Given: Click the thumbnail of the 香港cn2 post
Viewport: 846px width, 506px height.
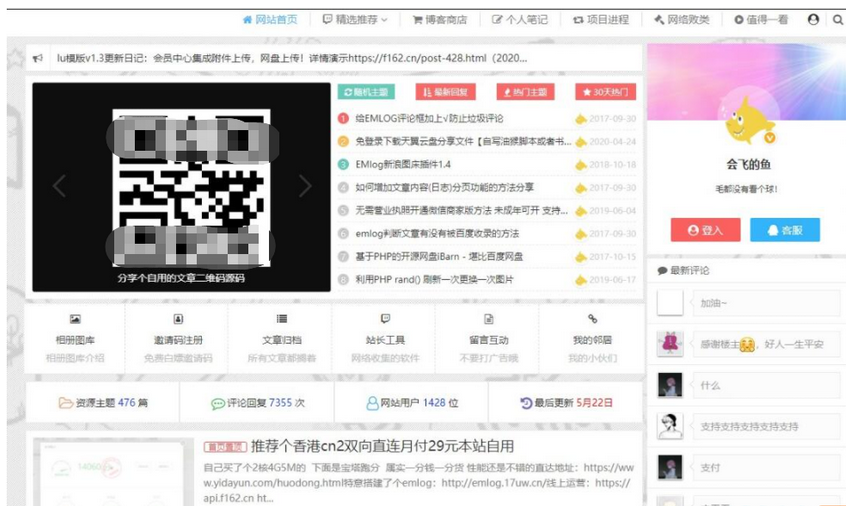Looking at the screenshot, I should point(113,472).
